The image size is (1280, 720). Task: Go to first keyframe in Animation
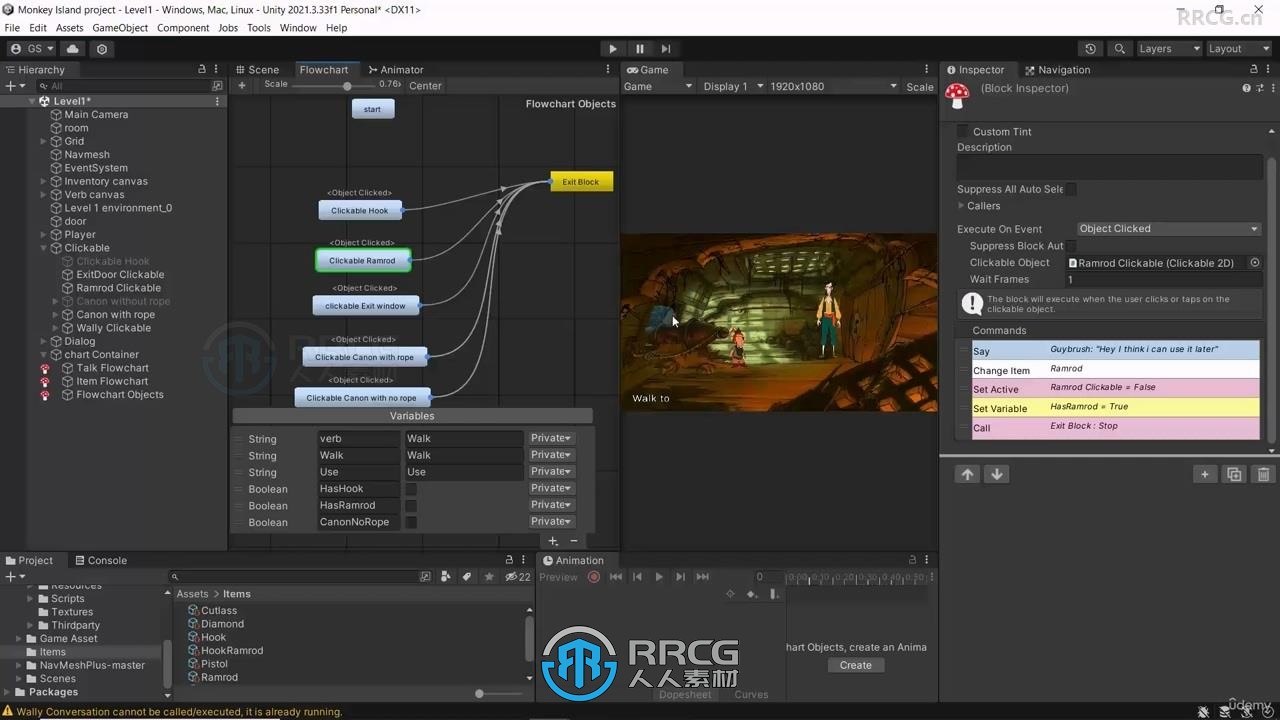pyautogui.click(x=616, y=577)
